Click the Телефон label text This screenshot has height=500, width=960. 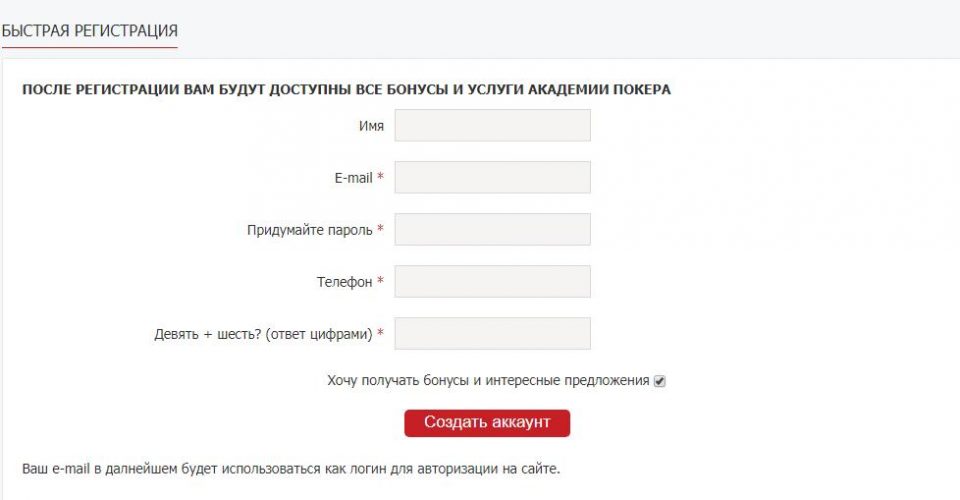[344, 282]
